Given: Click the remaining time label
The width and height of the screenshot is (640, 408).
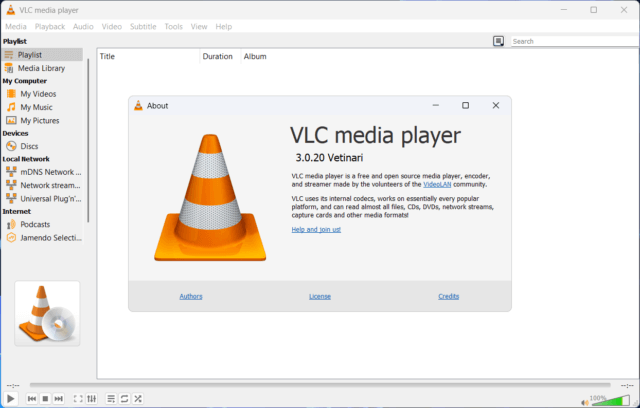Looking at the screenshot, I should pos(627,385).
